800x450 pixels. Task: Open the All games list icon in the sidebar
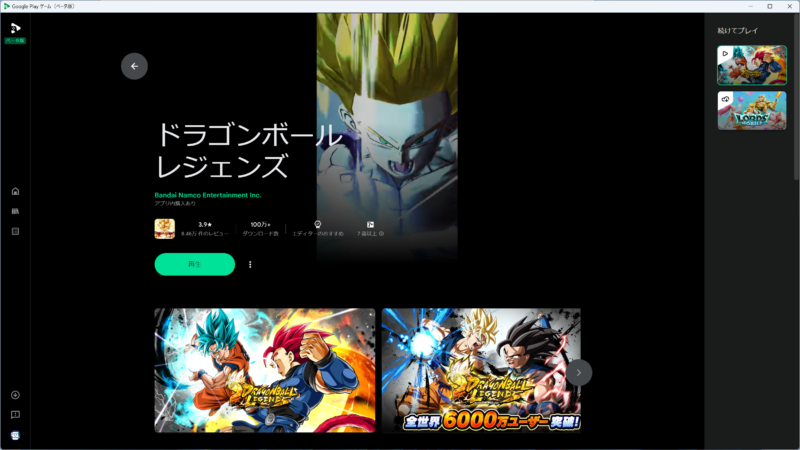click(x=15, y=232)
